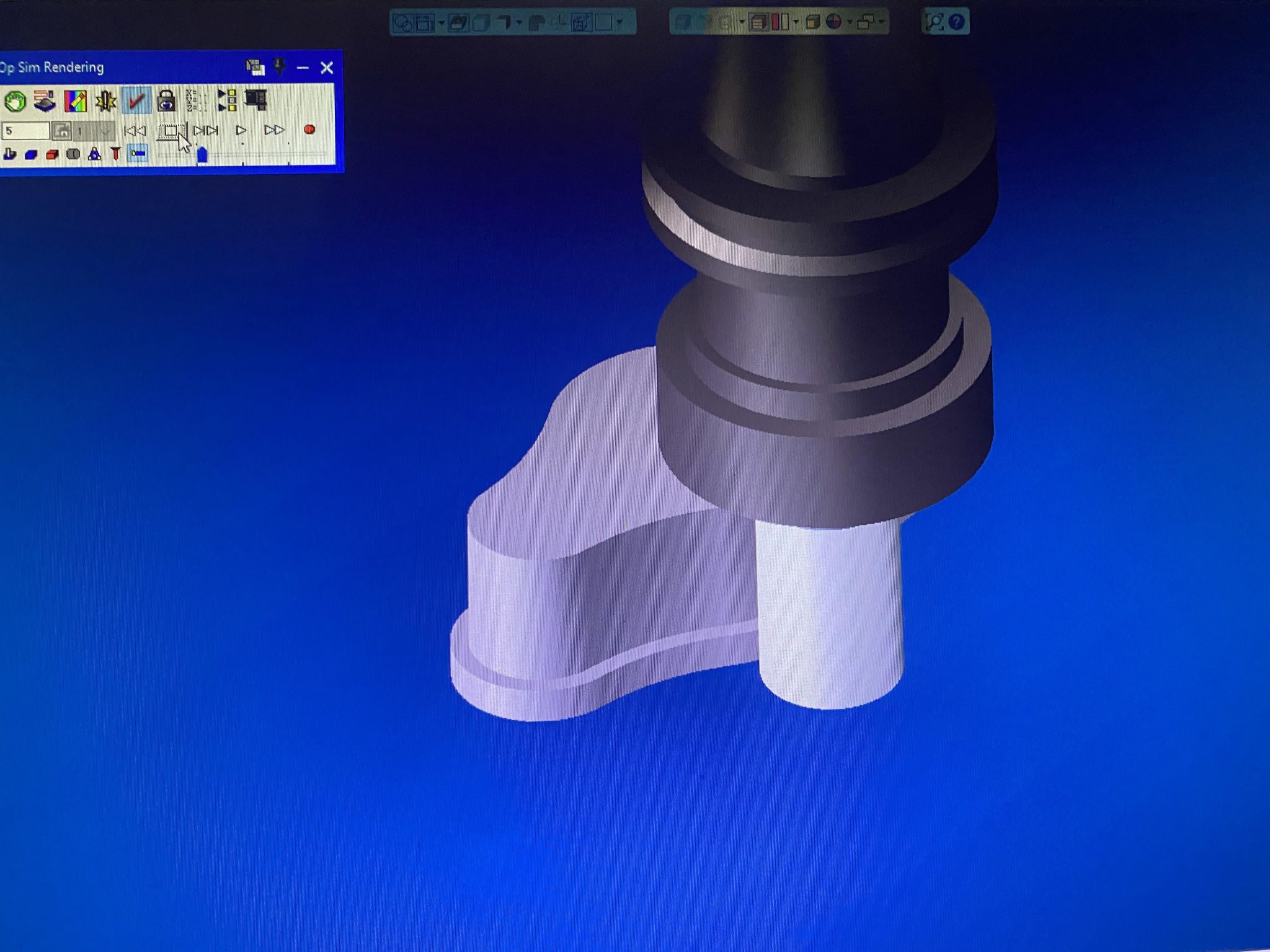Viewport: 1270px width, 952px height.
Task: Click the rainbow color display icon
Action: coord(75,101)
